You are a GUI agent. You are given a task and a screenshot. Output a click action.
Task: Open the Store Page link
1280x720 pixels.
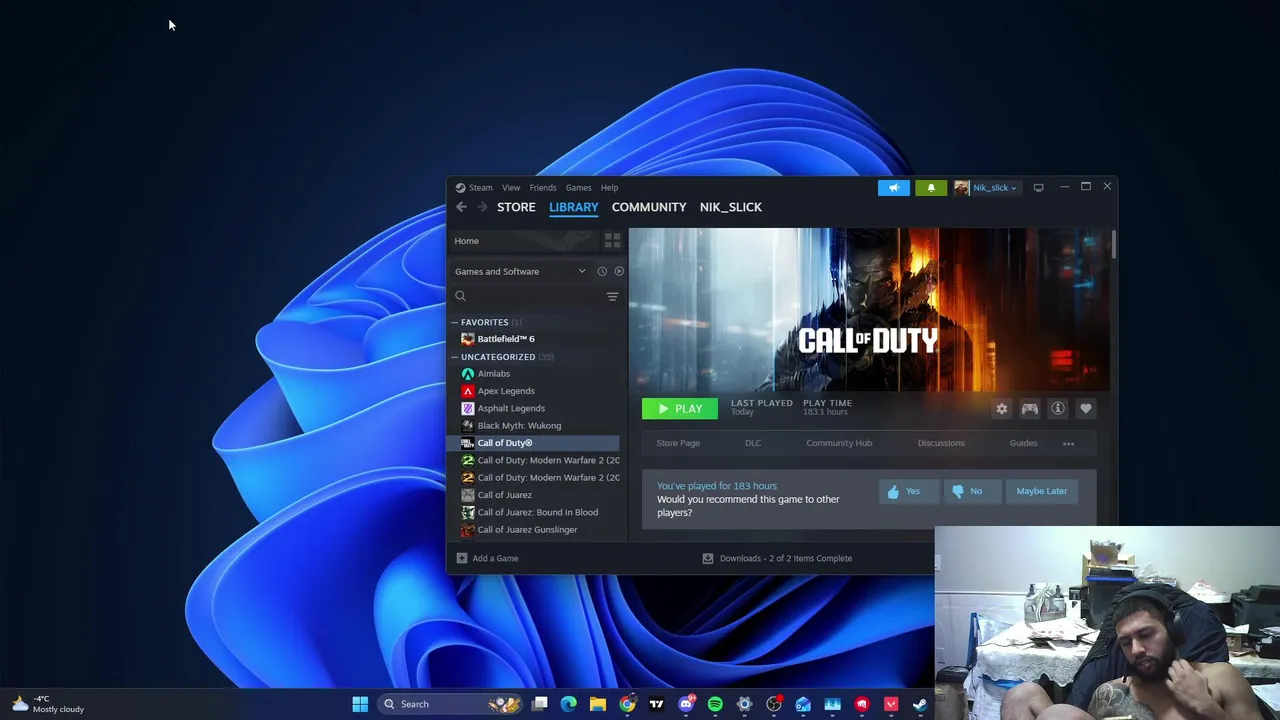click(x=678, y=443)
